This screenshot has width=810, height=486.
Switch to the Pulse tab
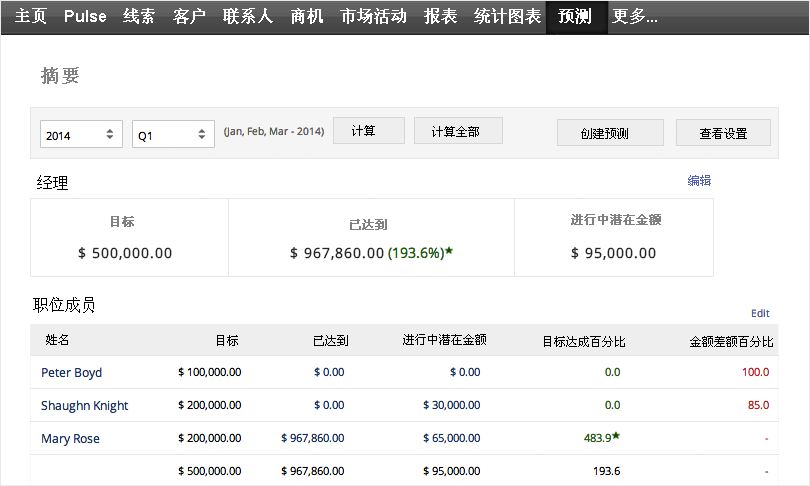pos(85,16)
